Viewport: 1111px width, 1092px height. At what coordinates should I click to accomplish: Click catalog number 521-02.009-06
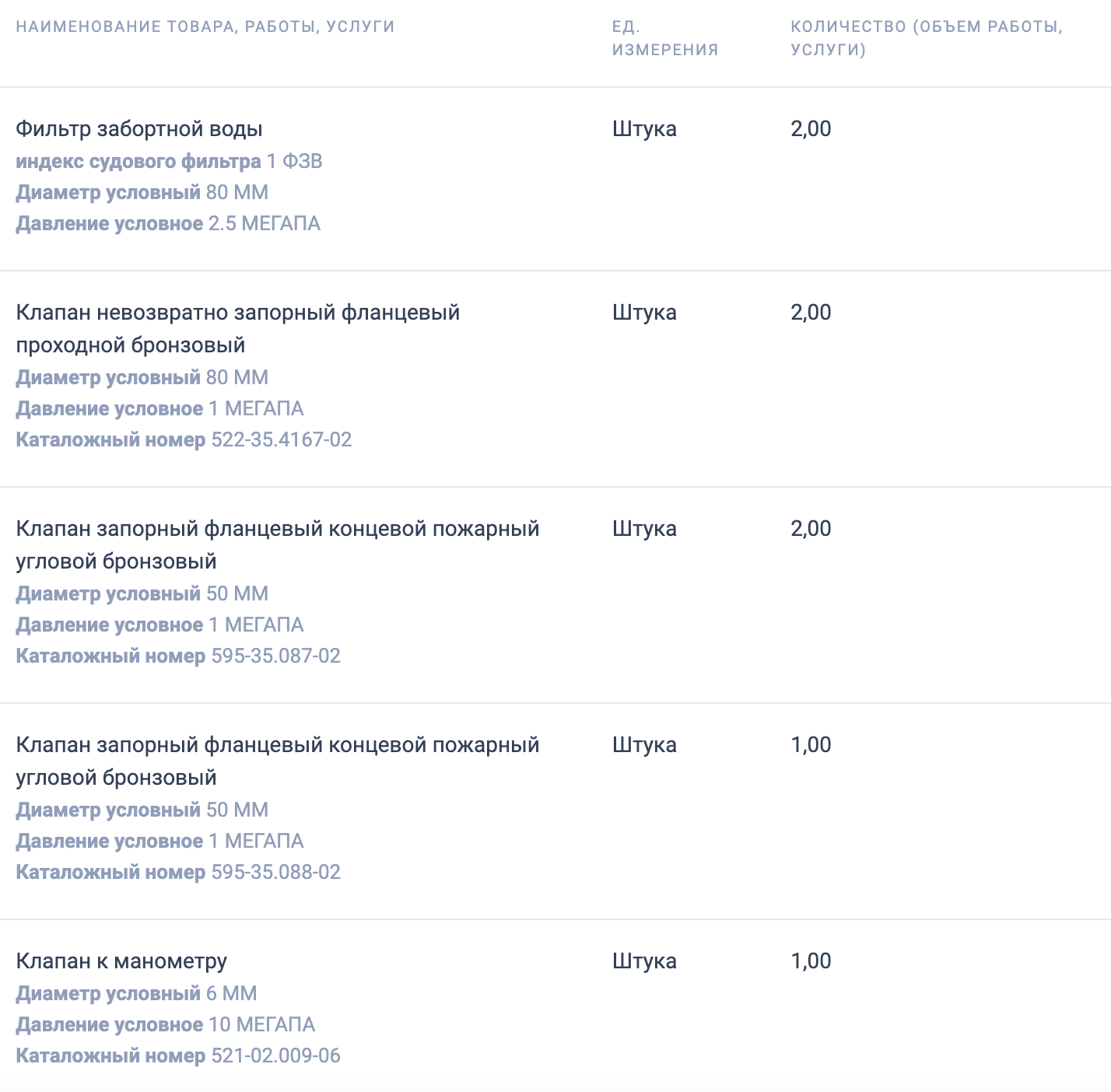coord(276,1056)
